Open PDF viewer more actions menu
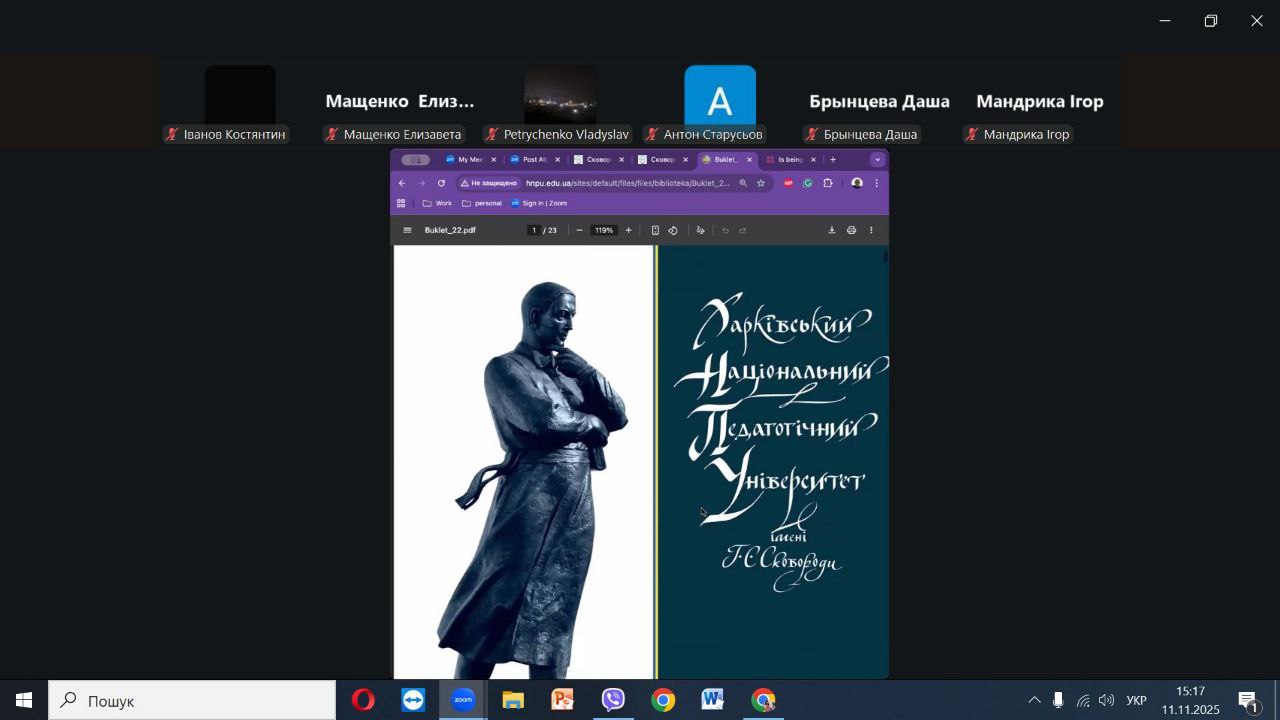 (871, 230)
